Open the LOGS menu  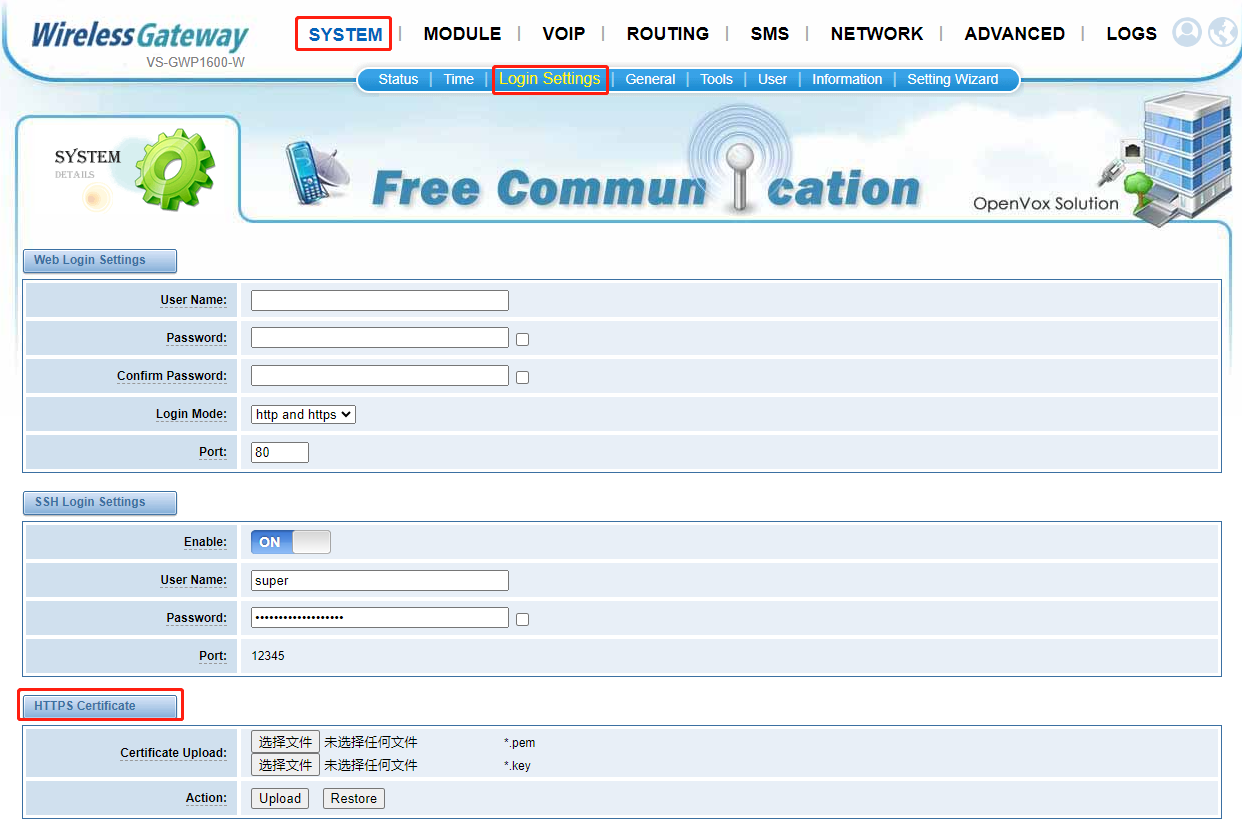pos(1132,34)
